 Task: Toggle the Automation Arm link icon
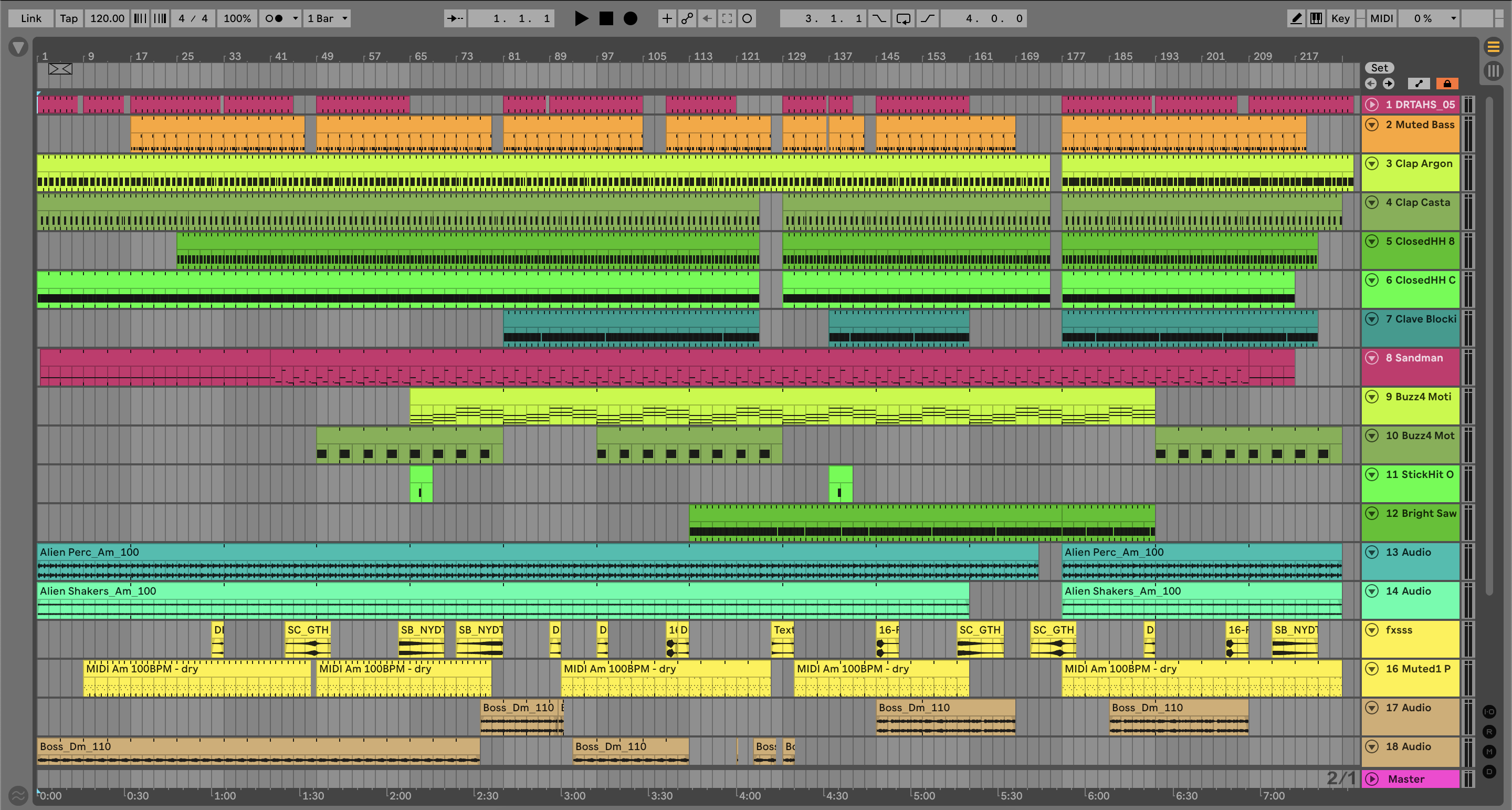pos(687,18)
